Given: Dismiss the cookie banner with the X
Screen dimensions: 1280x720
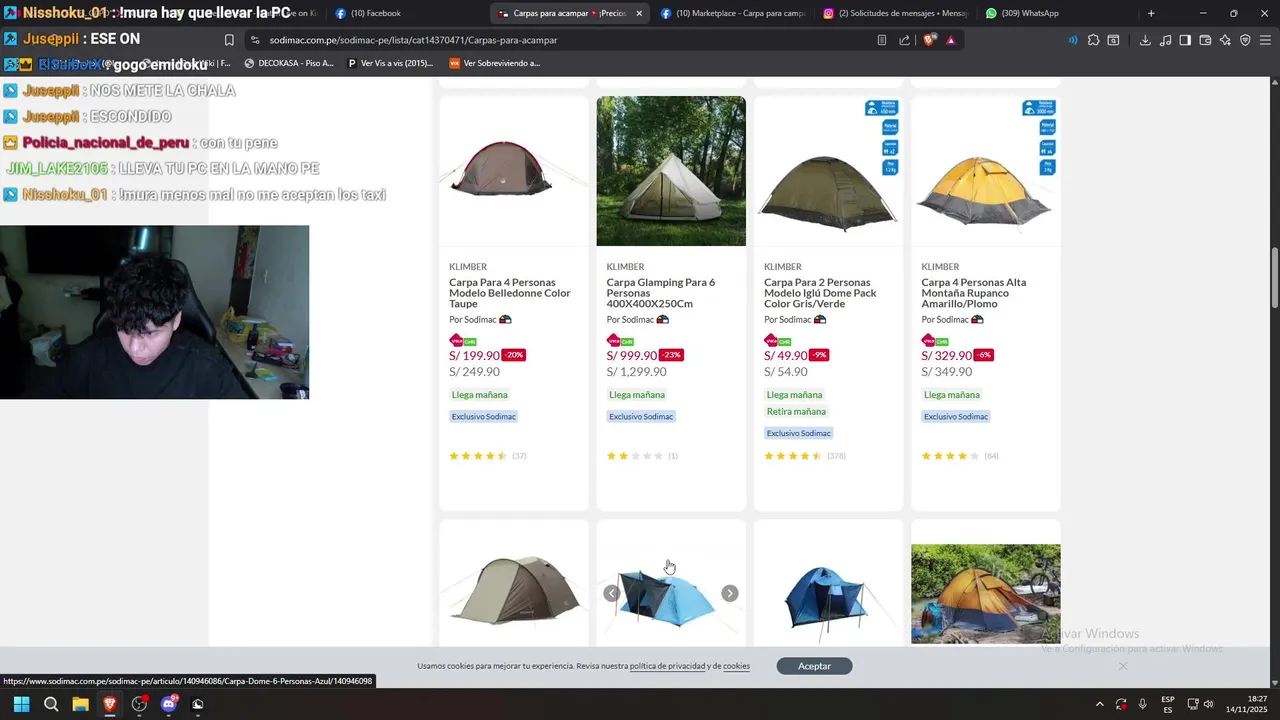Looking at the screenshot, I should 1123,666.
